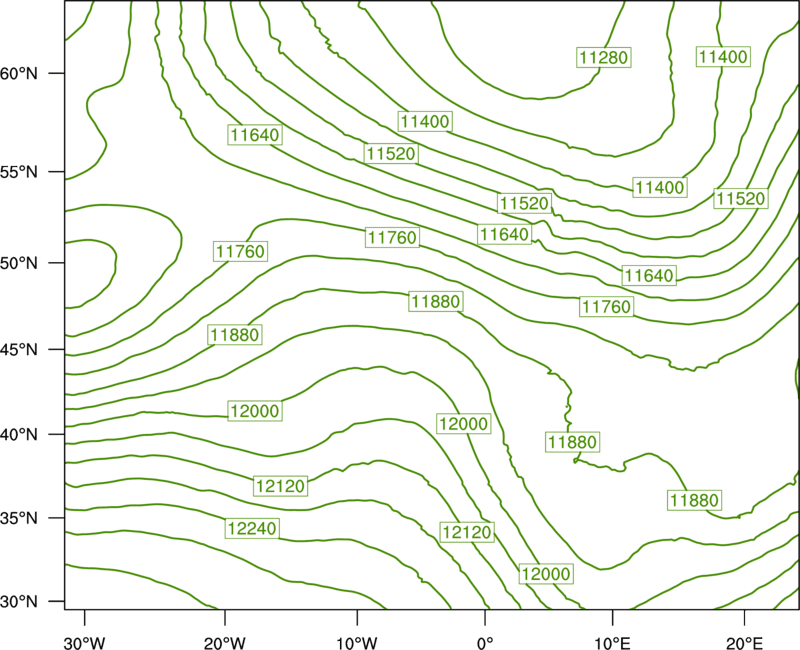Click the westernmost 11640 contour label

(x=255, y=135)
